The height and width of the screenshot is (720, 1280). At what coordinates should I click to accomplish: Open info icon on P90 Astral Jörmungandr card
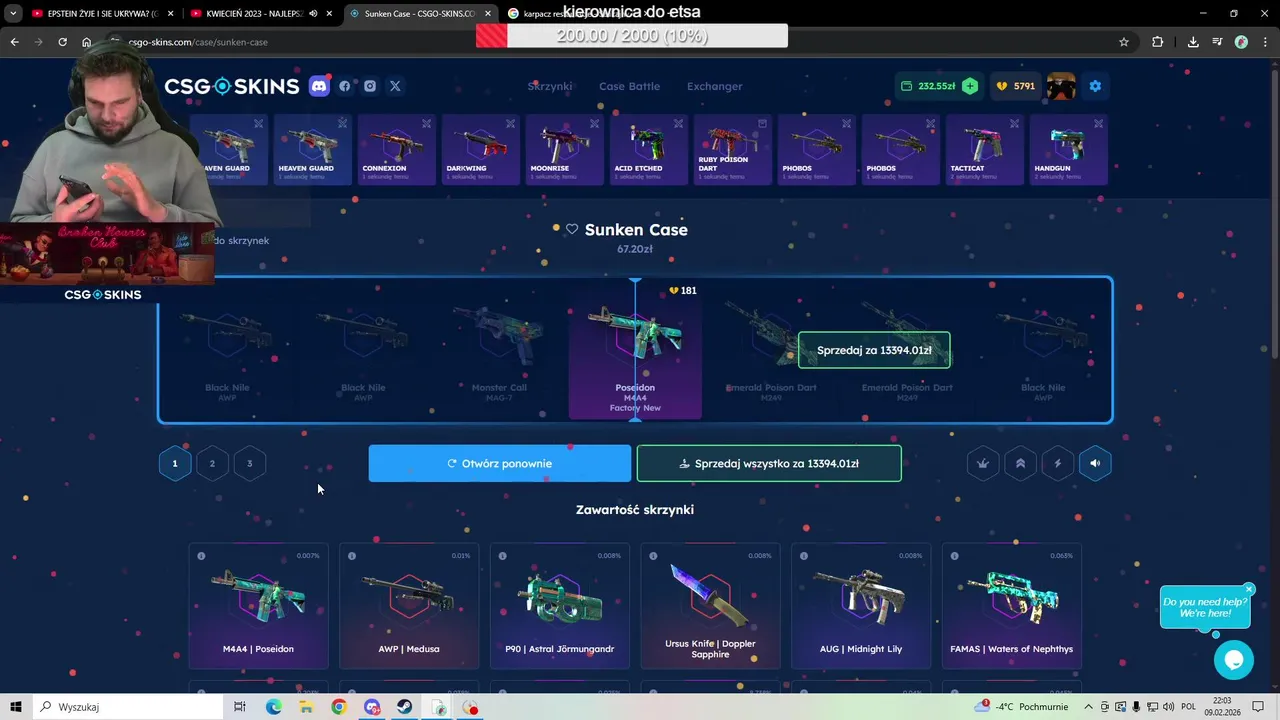(503, 556)
